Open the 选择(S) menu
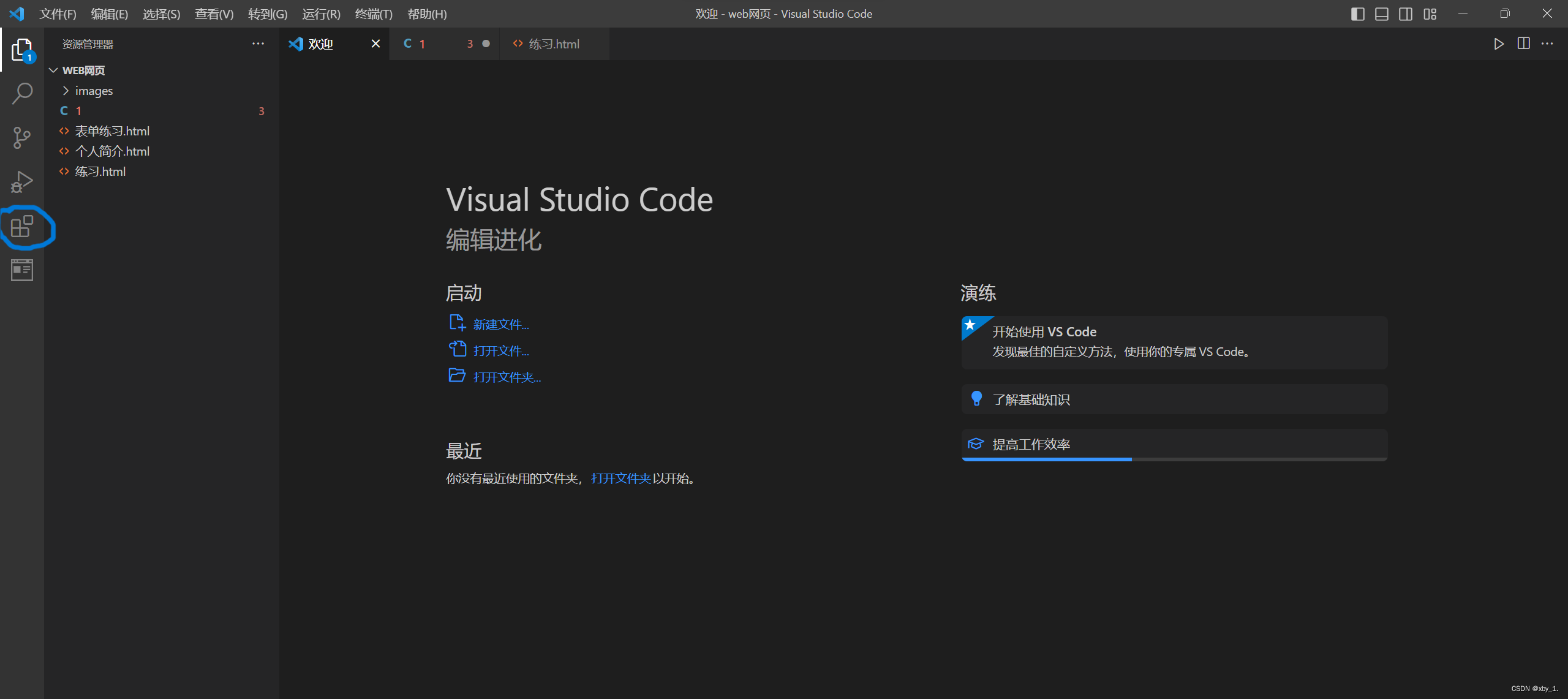This screenshot has height=699, width=1568. [161, 13]
